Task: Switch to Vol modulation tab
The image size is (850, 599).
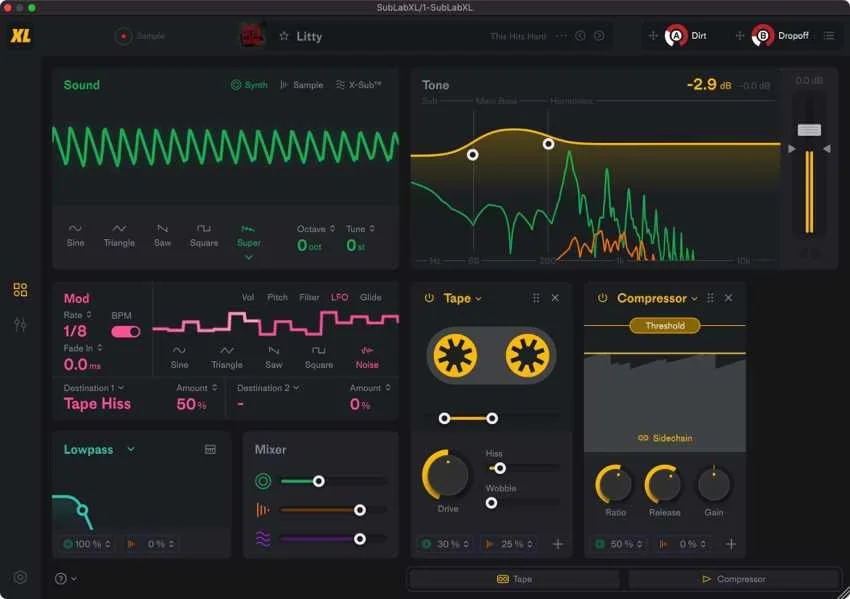Action: coord(248,297)
